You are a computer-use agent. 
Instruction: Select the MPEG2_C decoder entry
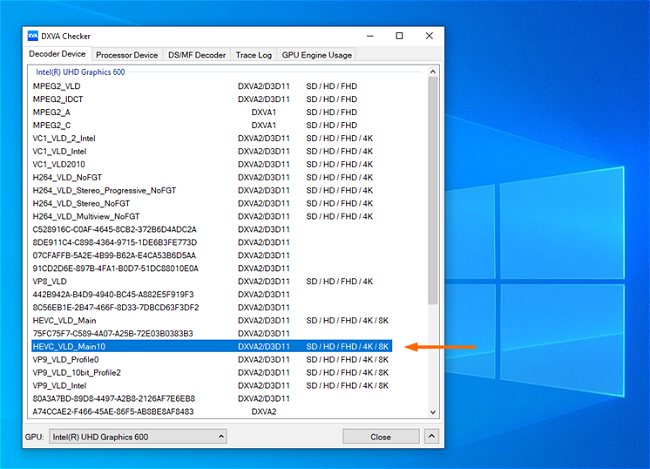click(x=211, y=125)
